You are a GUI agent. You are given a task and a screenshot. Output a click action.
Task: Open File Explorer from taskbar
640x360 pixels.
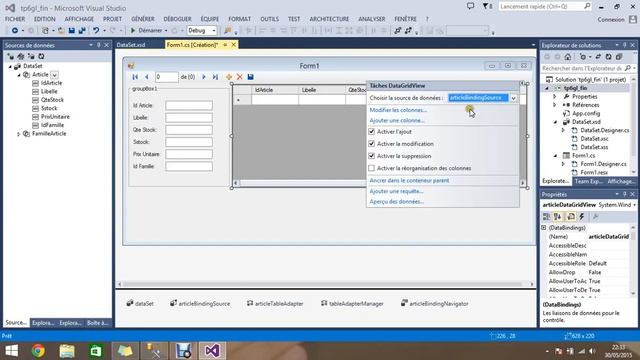tap(67, 351)
